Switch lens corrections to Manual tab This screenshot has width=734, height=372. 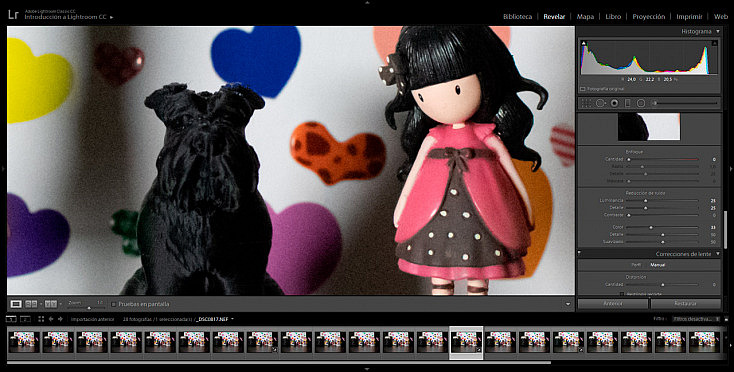[x=657, y=265]
